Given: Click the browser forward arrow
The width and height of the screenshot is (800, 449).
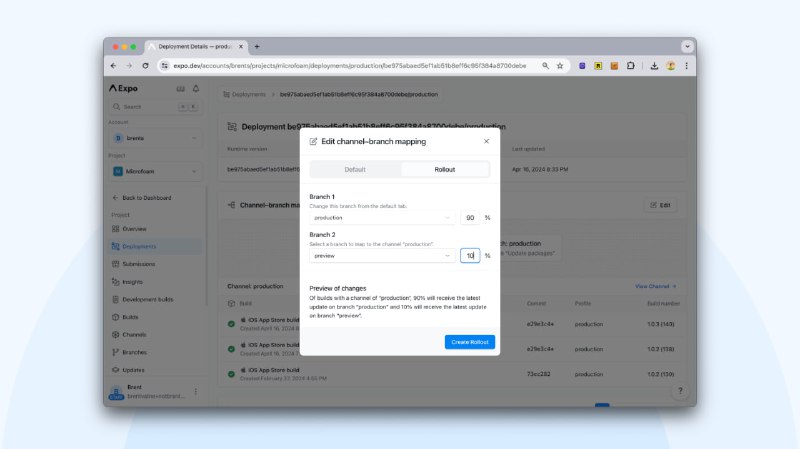Looking at the screenshot, I should 129,66.
